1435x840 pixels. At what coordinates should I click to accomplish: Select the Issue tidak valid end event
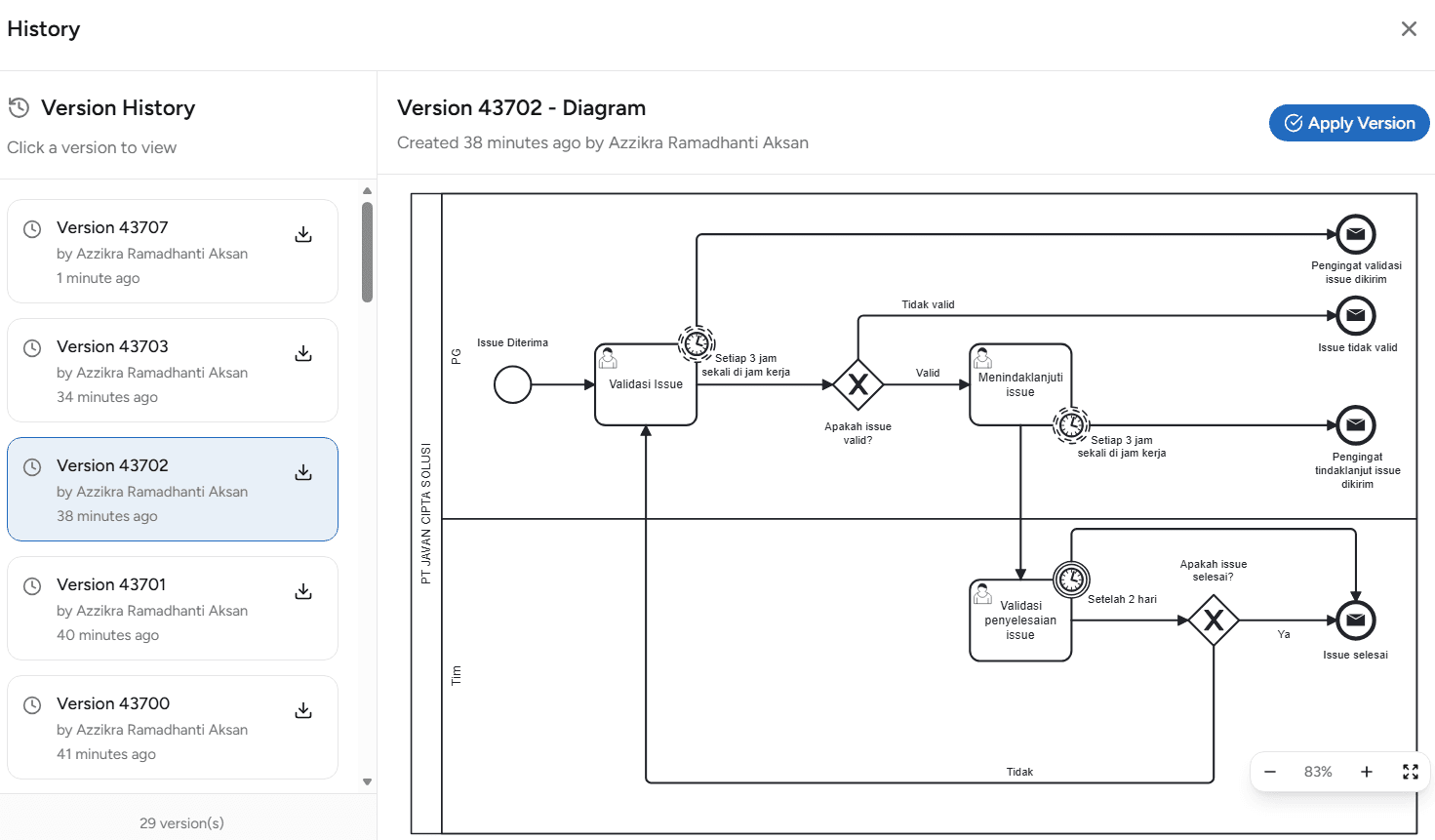pyautogui.click(x=1356, y=315)
